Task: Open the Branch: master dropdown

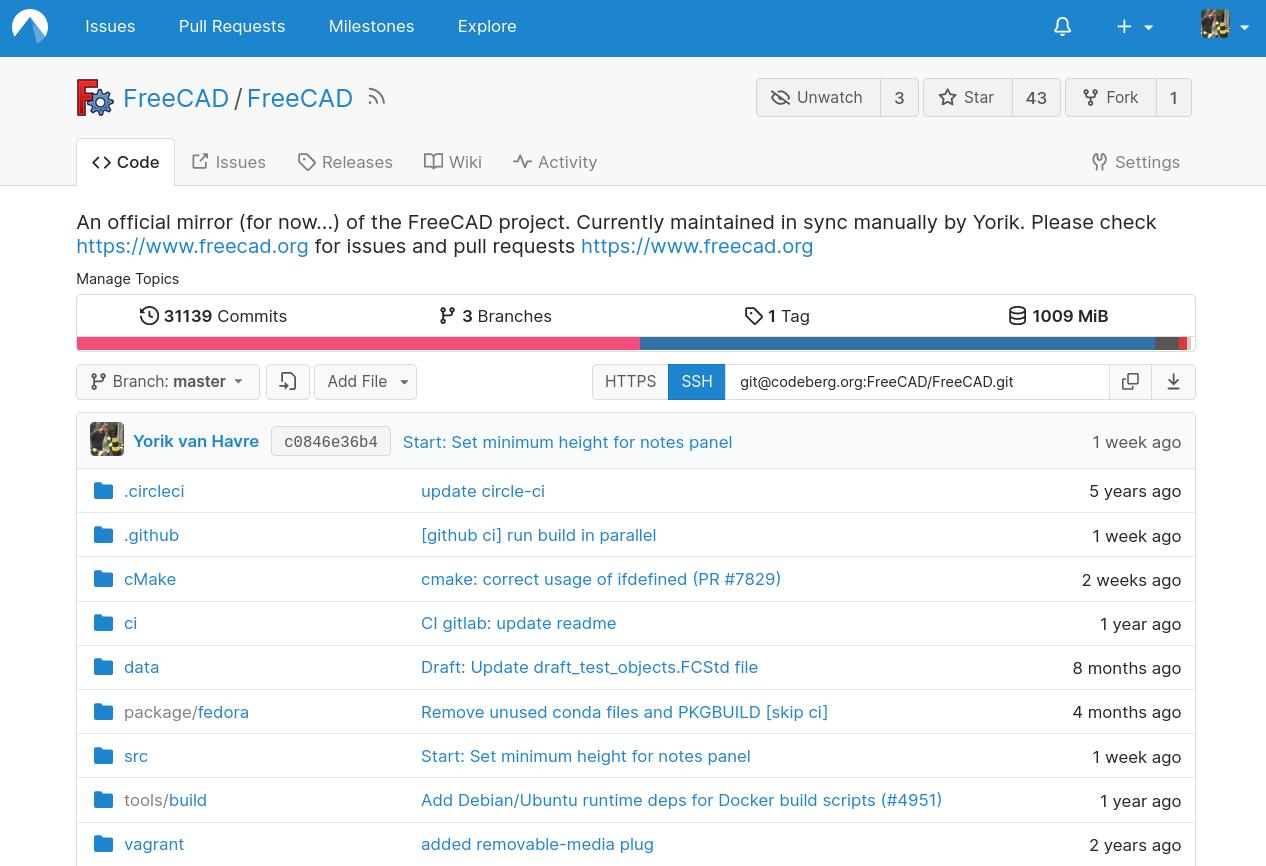Action: click(x=168, y=382)
